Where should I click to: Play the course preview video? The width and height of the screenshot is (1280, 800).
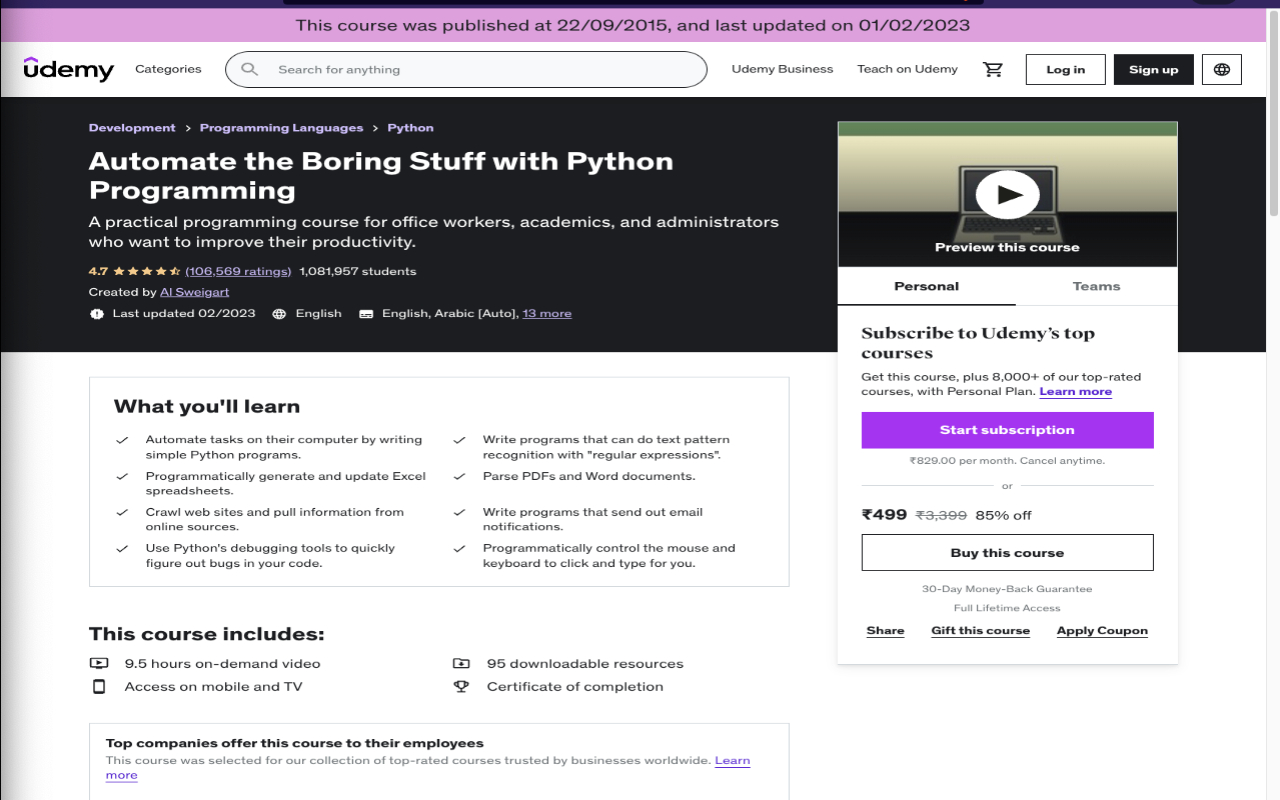[1007, 194]
